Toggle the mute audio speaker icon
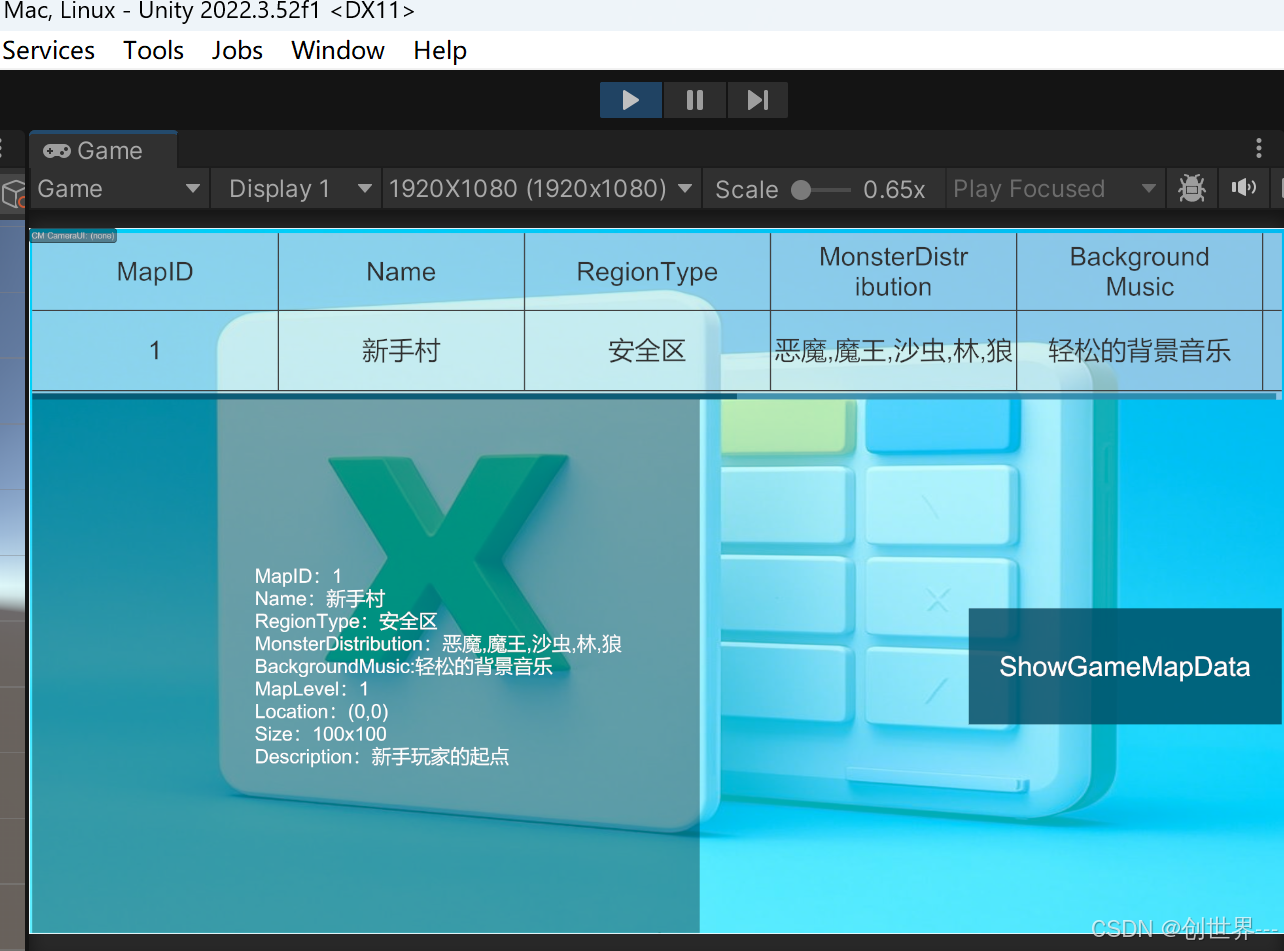Viewport: 1284px width, 951px height. 1244,188
